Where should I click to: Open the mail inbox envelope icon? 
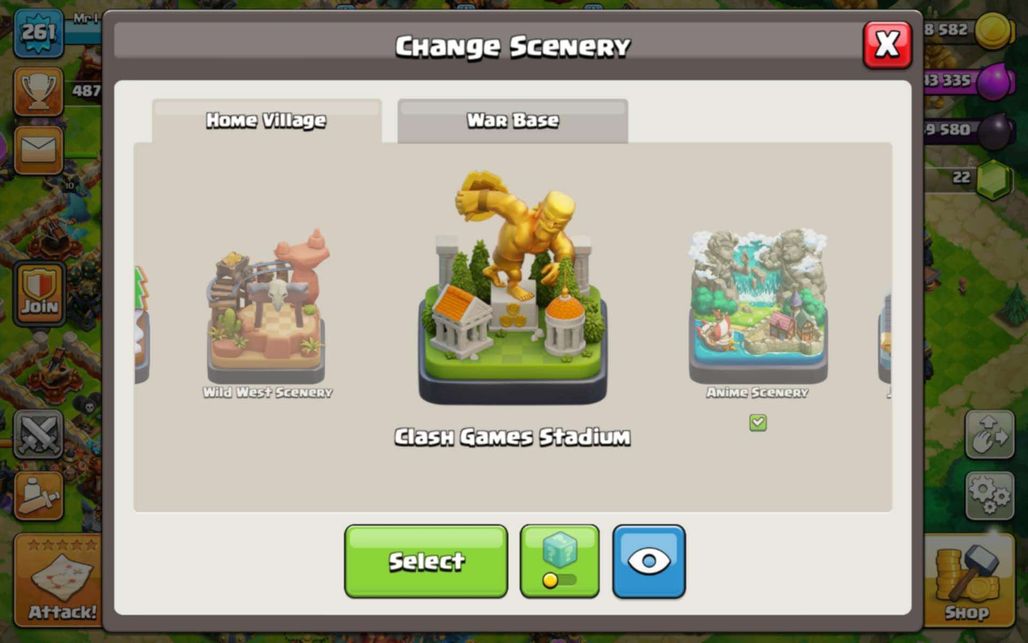tap(38, 150)
